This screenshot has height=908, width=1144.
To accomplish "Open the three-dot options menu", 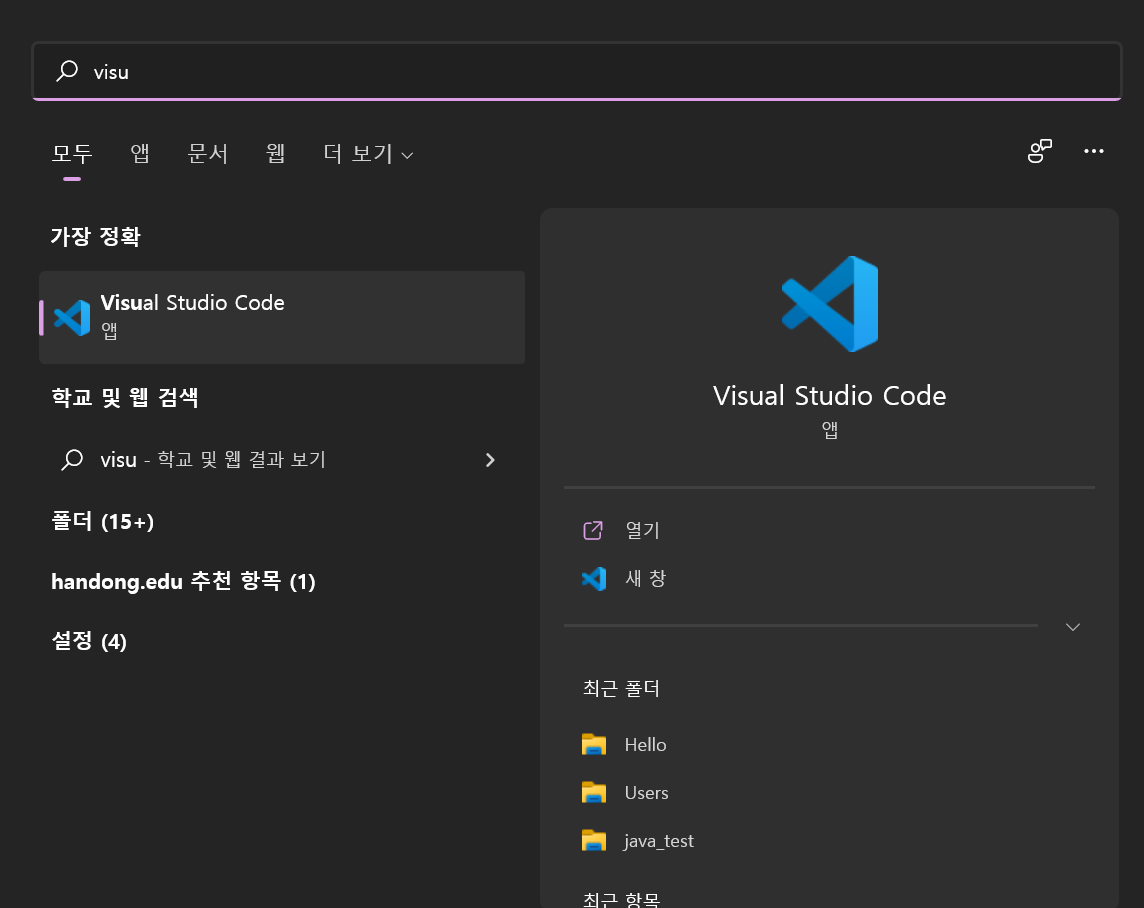I will pos(1094,151).
